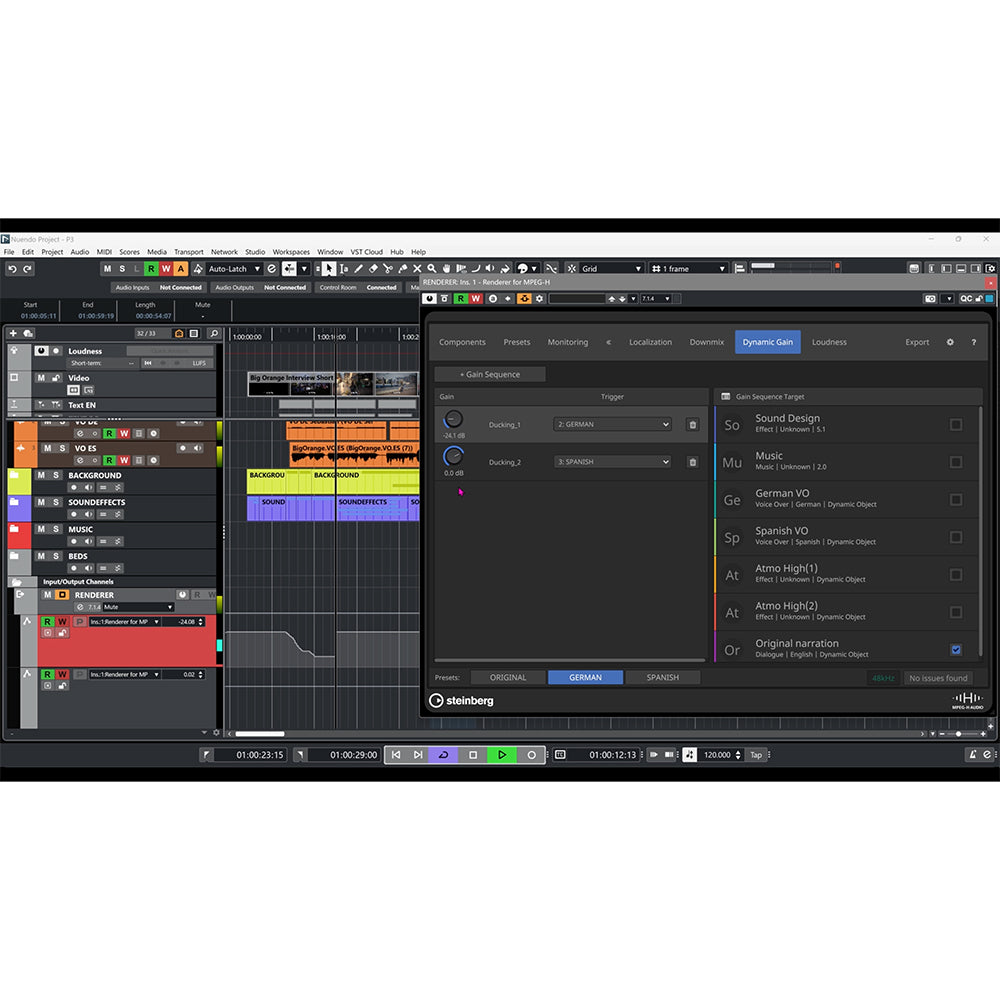Mute the BACKGROUND track
1000x1000 pixels.
coord(41,475)
